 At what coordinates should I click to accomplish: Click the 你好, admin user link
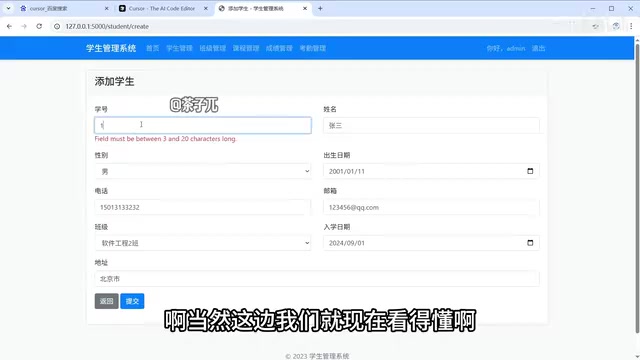click(506, 48)
